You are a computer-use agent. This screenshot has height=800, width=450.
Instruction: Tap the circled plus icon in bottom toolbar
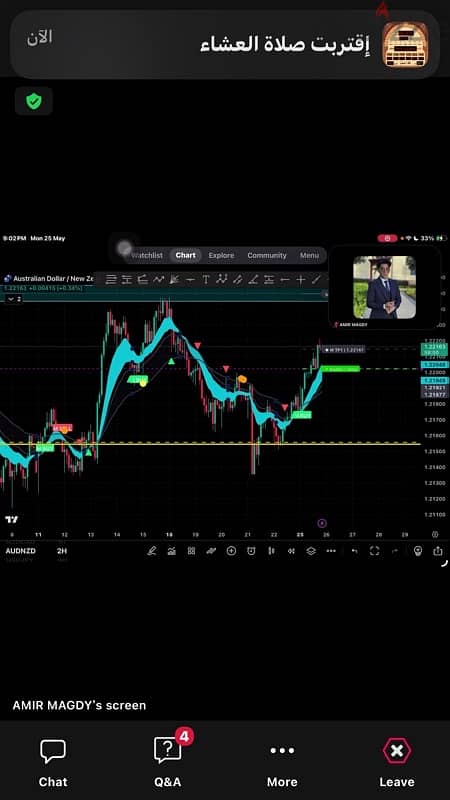point(231,551)
